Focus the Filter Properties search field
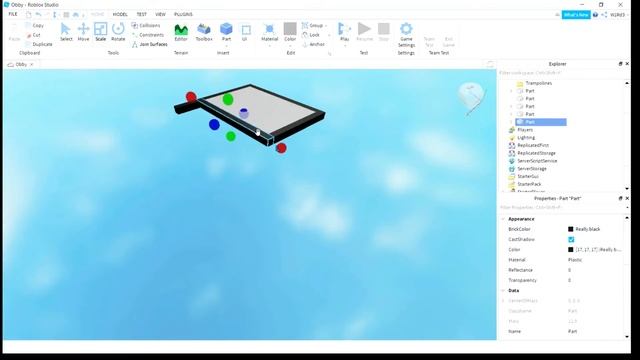This screenshot has width=640, height=360. click(x=561, y=208)
